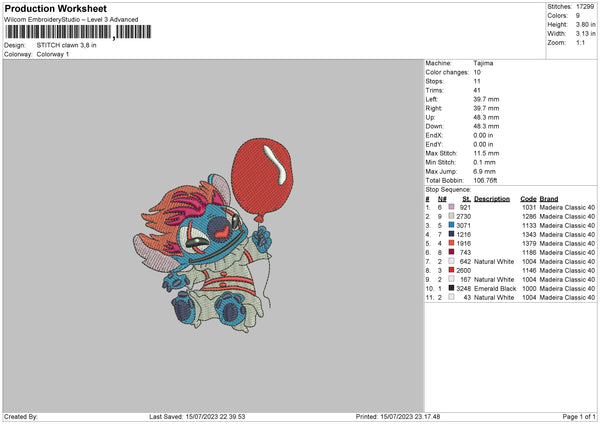Click the white swatch beside stitch count 167
The image size is (600, 424).
tap(451, 279)
